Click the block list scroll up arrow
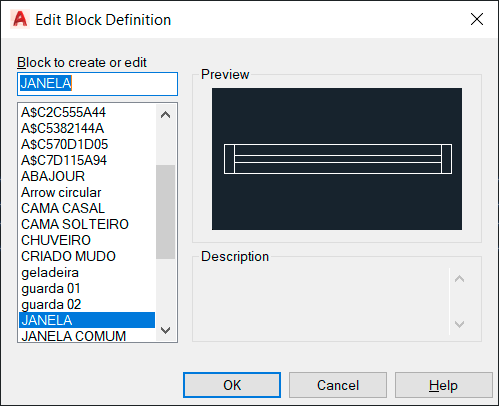Screen dimensions: 499x406 coord(165,115)
